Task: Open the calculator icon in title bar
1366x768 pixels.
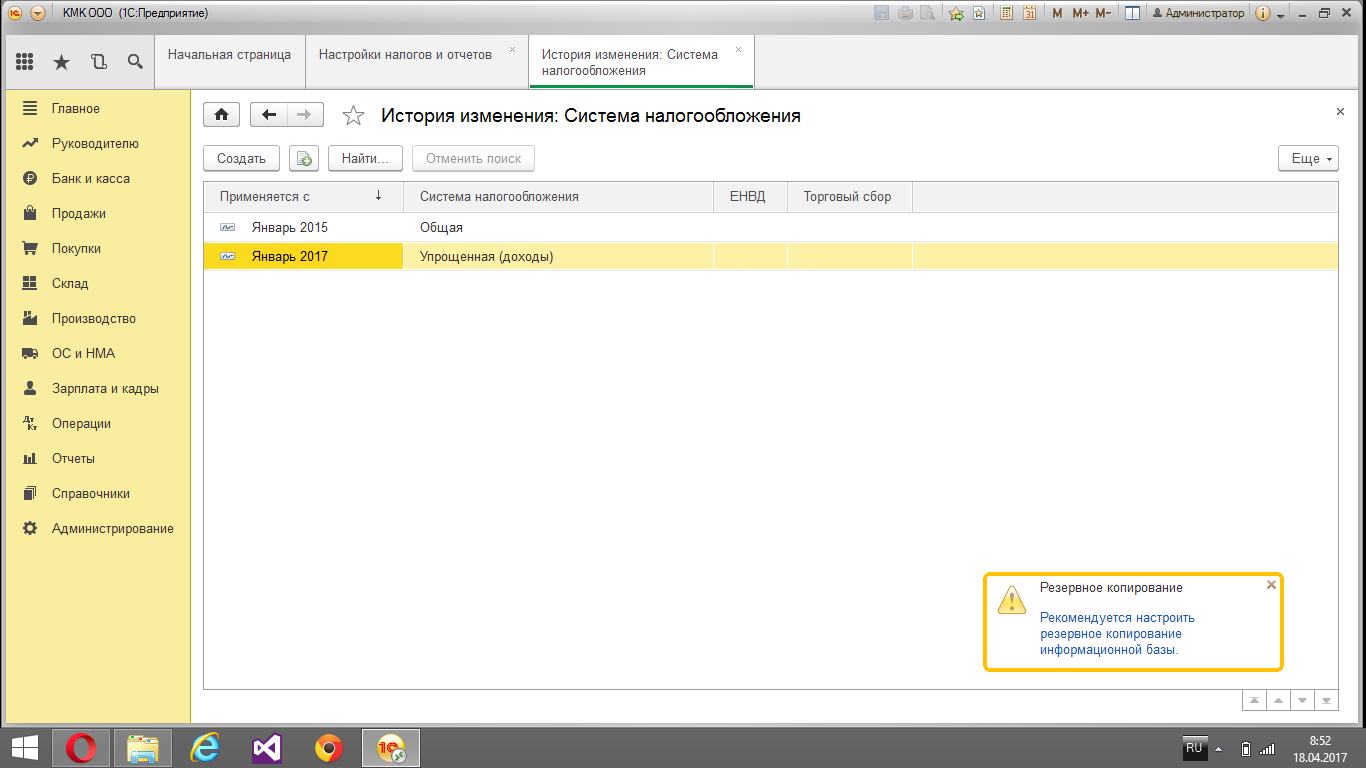Action: (1006, 13)
